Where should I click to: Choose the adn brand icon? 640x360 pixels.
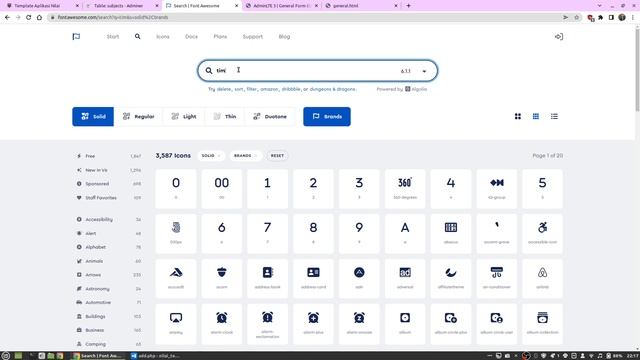[x=359, y=278]
